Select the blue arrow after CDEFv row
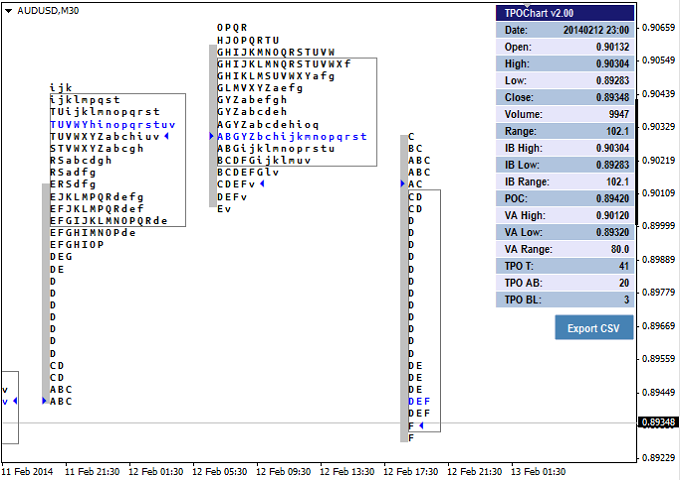 tap(261, 184)
